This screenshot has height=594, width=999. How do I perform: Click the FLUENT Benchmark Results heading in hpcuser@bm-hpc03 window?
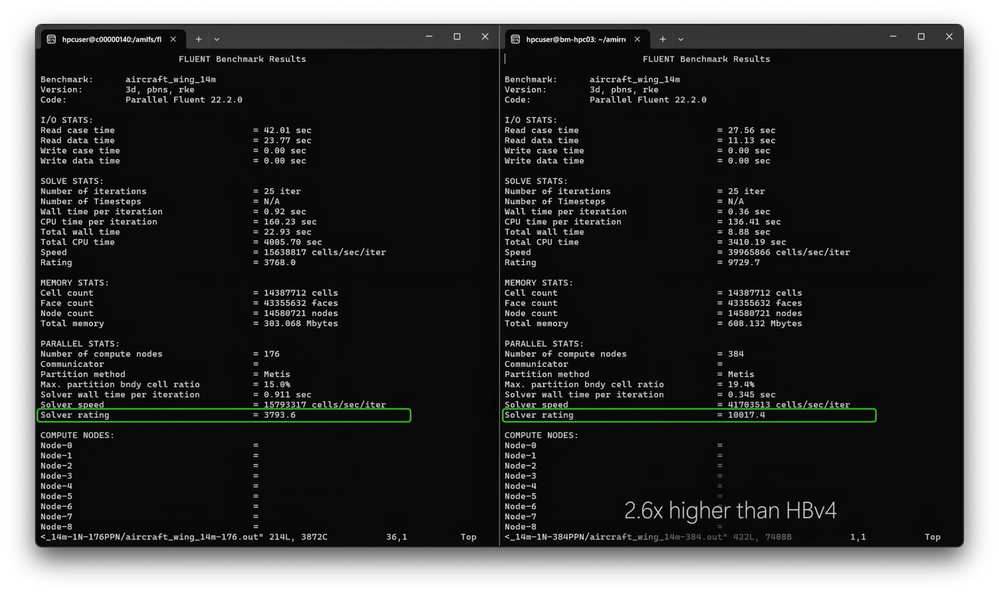click(706, 59)
